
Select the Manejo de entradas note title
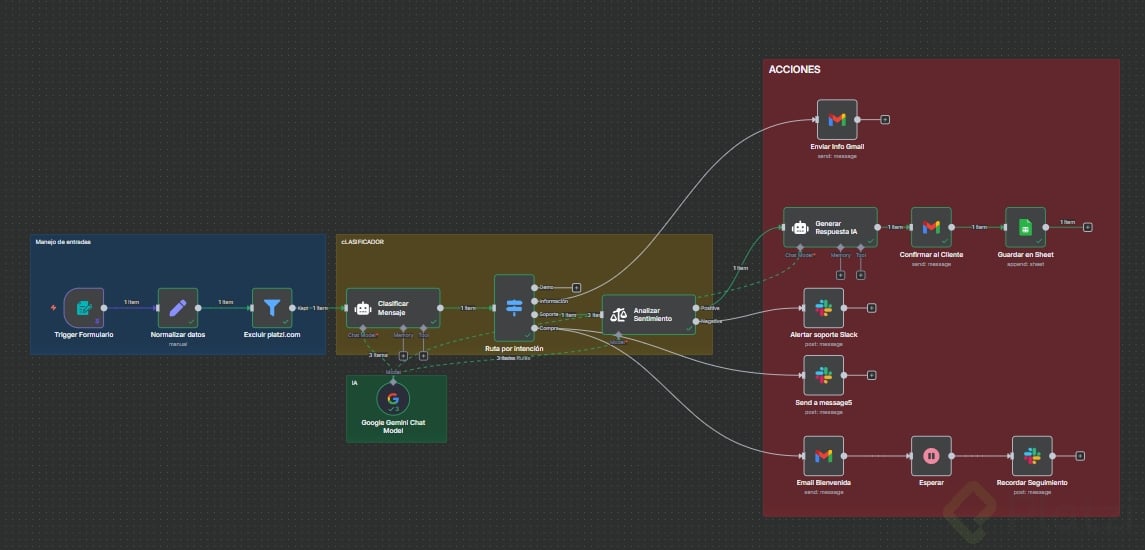point(63,242)
